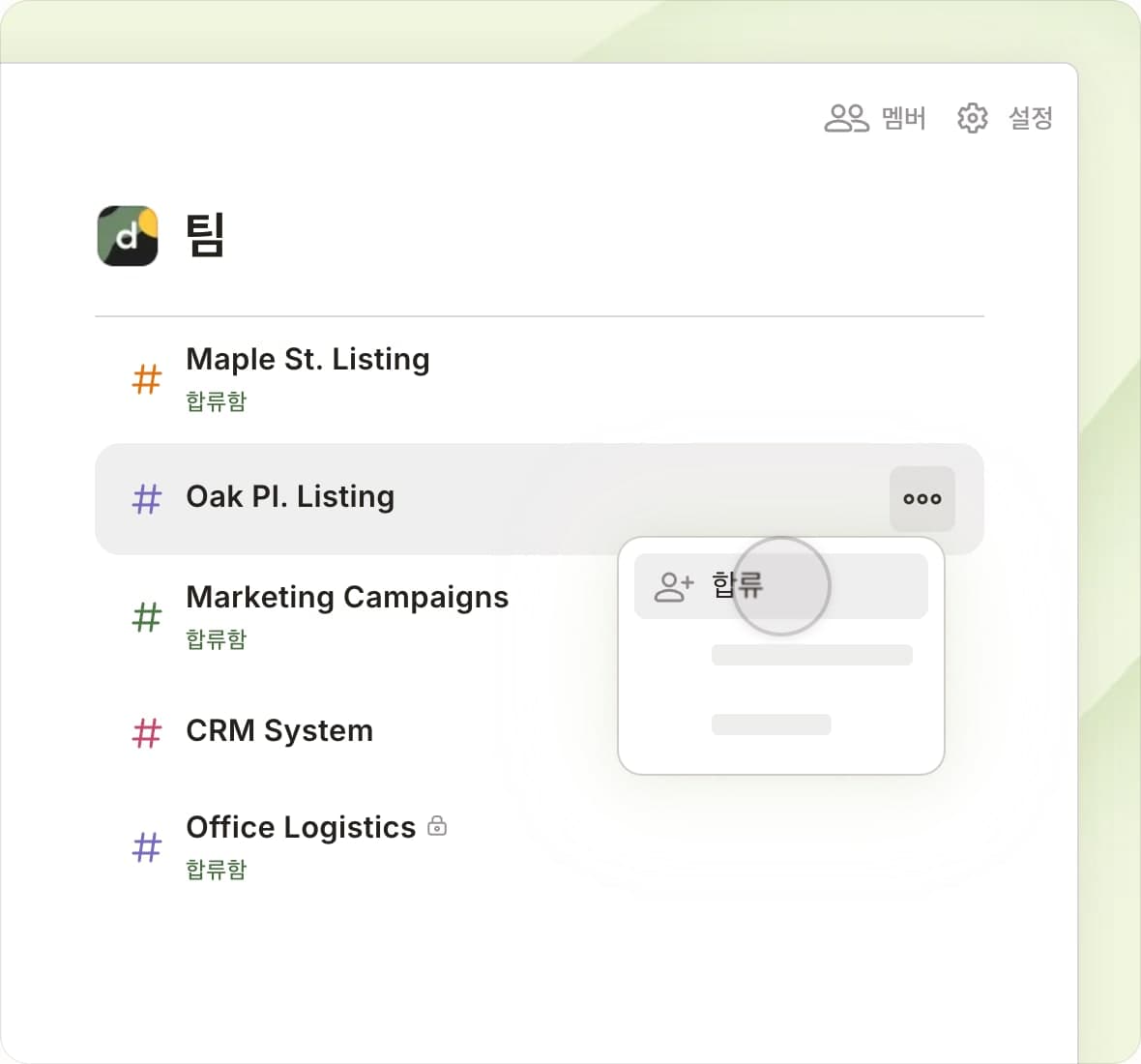Click the add-person icon in popup menu

(673, 586)
